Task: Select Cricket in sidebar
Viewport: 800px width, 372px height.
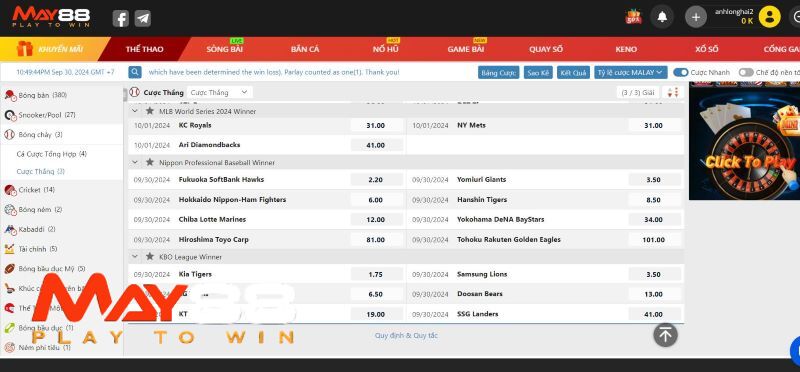Action: (61, 190)
